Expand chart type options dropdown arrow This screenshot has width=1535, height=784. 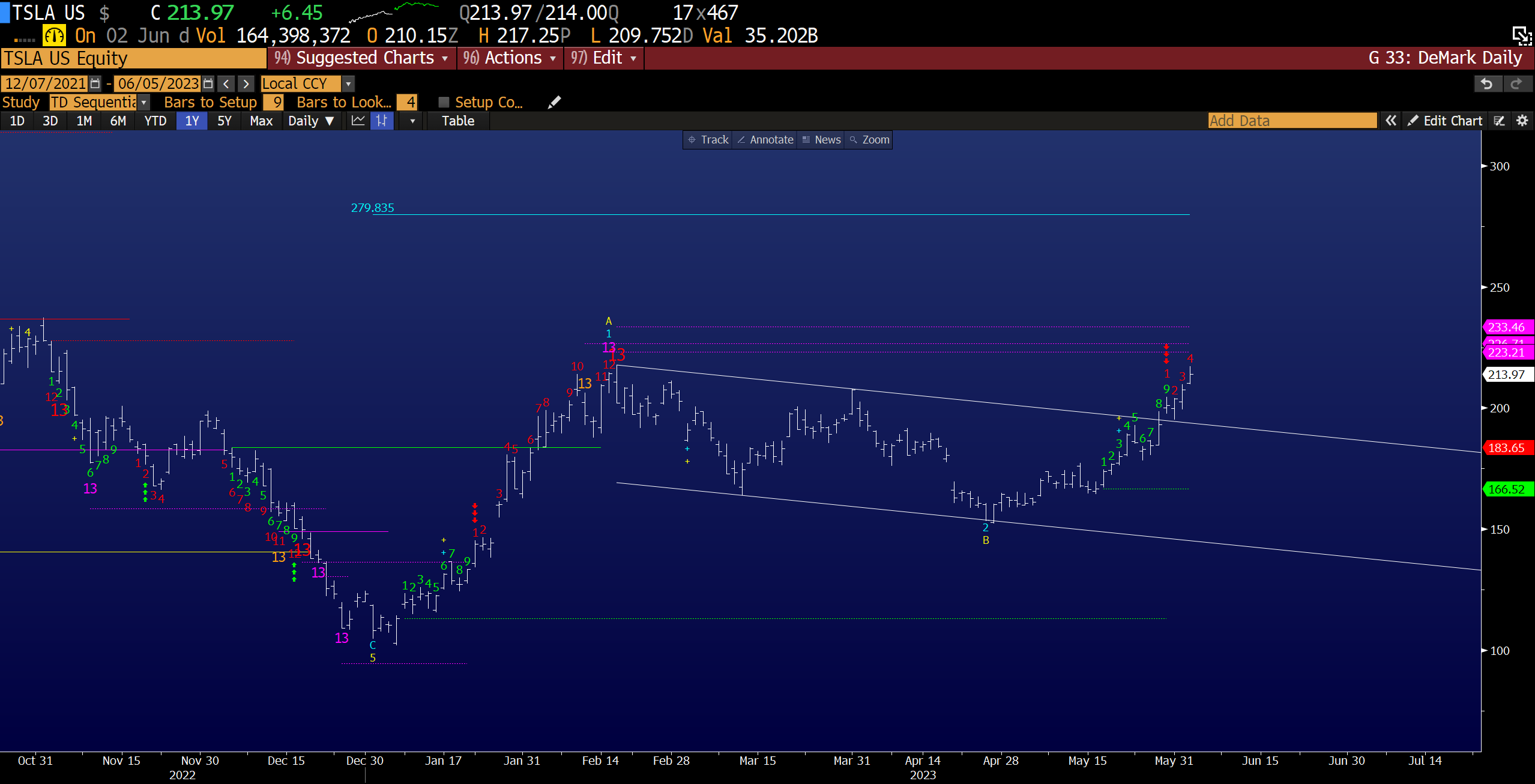click(x=412, y=121)
